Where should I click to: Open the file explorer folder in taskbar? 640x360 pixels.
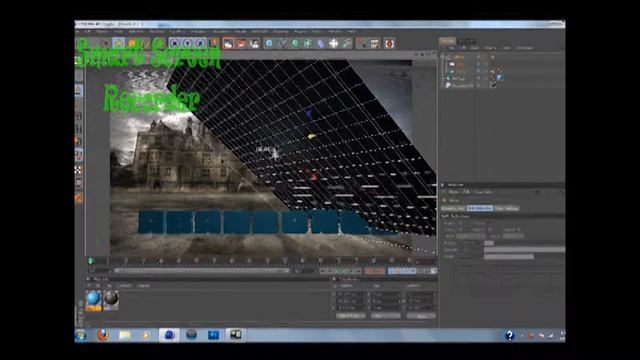point(125,335)
